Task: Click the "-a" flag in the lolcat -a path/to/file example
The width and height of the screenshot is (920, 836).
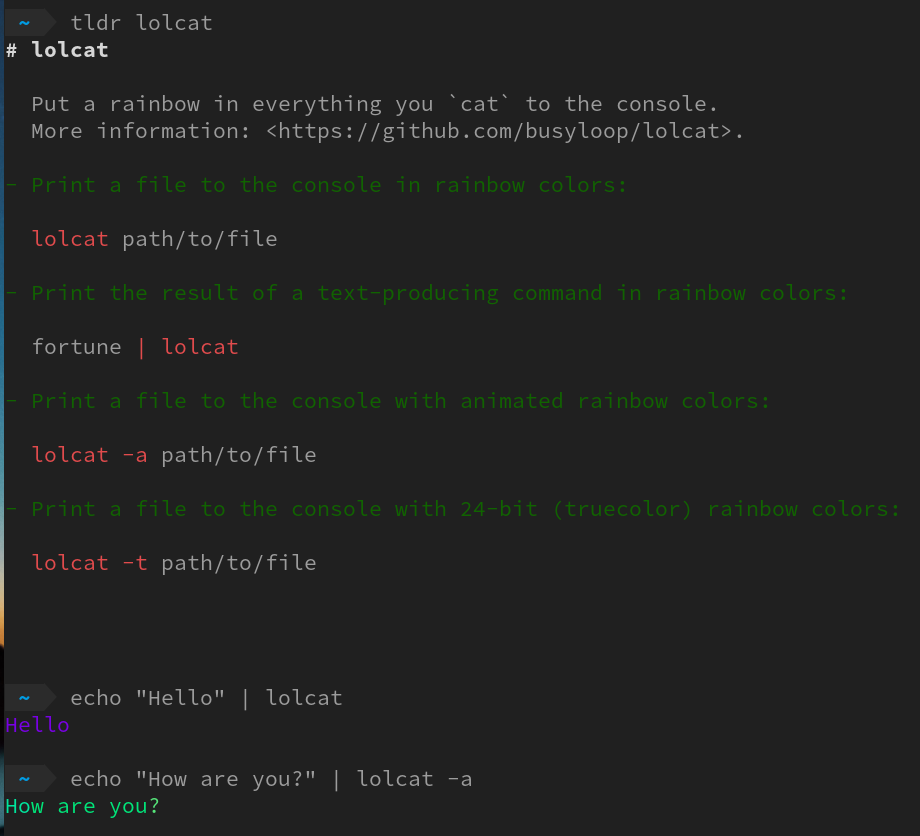Action: [x=135, y=455]
